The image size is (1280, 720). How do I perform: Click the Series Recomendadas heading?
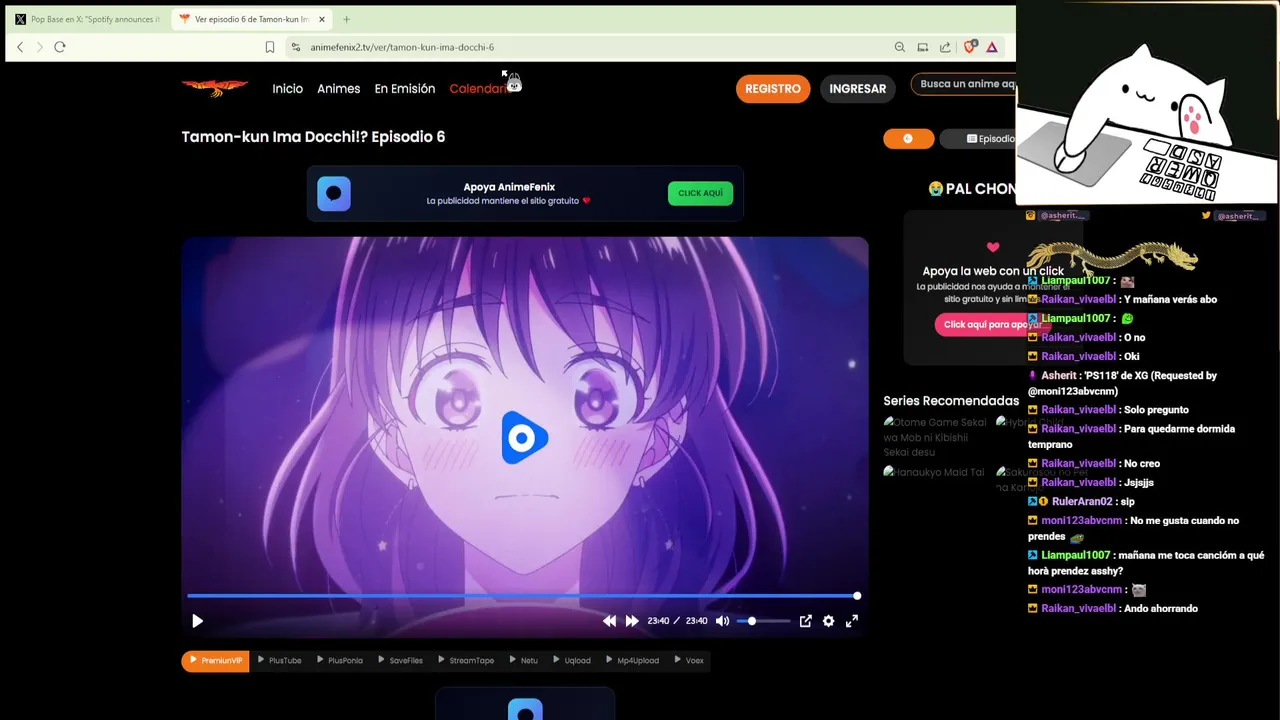tap(950, 401)
